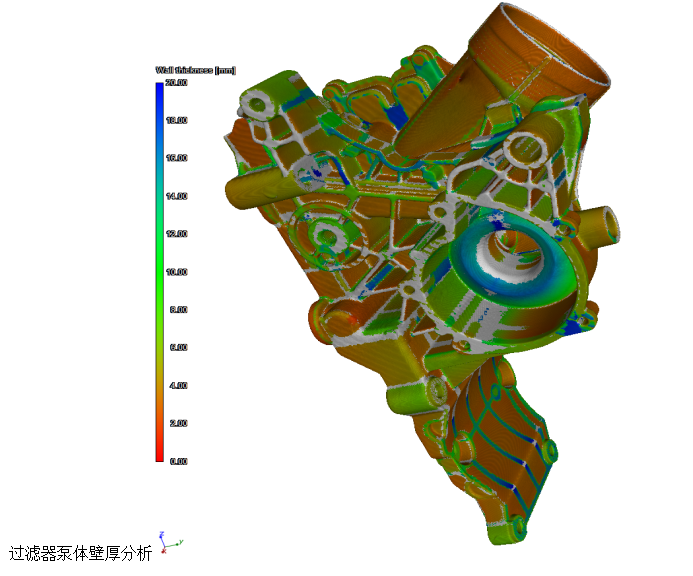The image size is (693, 576).
Task: Click the XYZ coordinate axis triad
Action: [166, 543]
